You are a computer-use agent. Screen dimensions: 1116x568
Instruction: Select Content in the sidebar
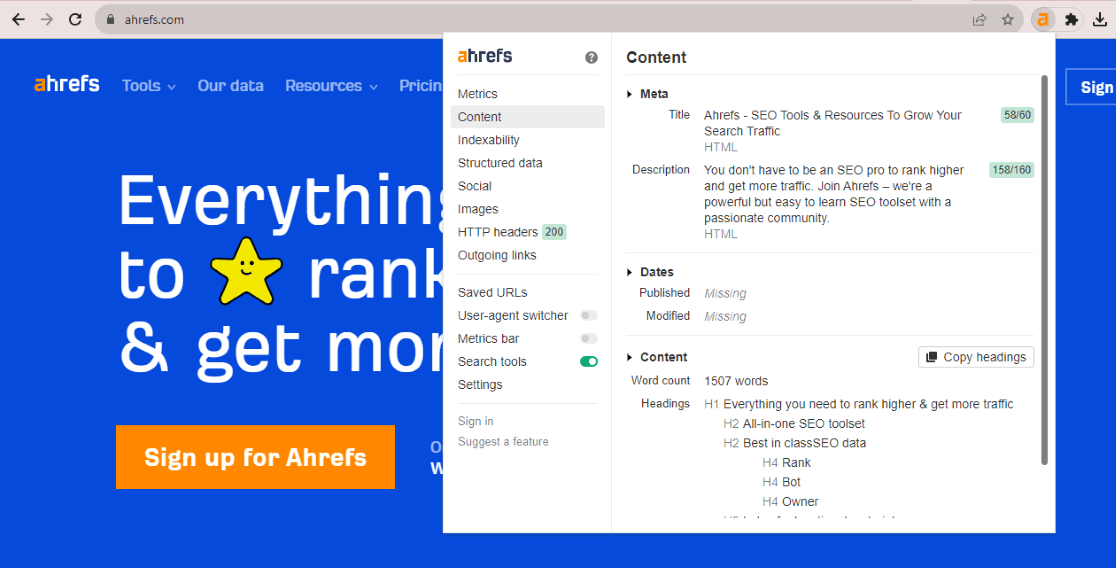[x=527, y=117]
